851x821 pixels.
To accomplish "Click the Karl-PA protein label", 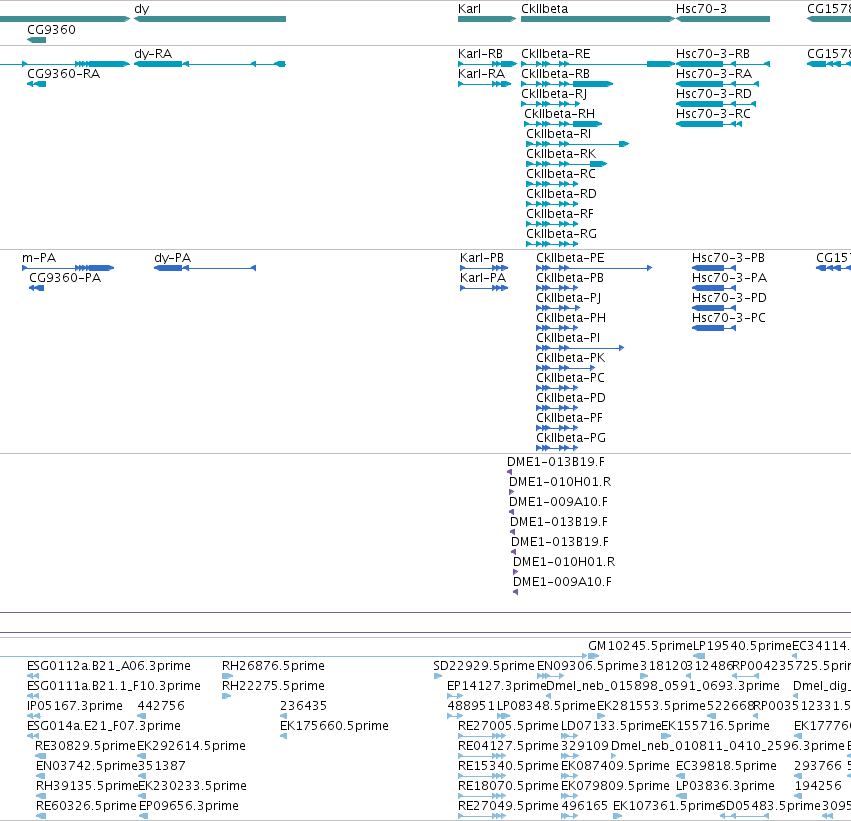I will pos(483,278).
